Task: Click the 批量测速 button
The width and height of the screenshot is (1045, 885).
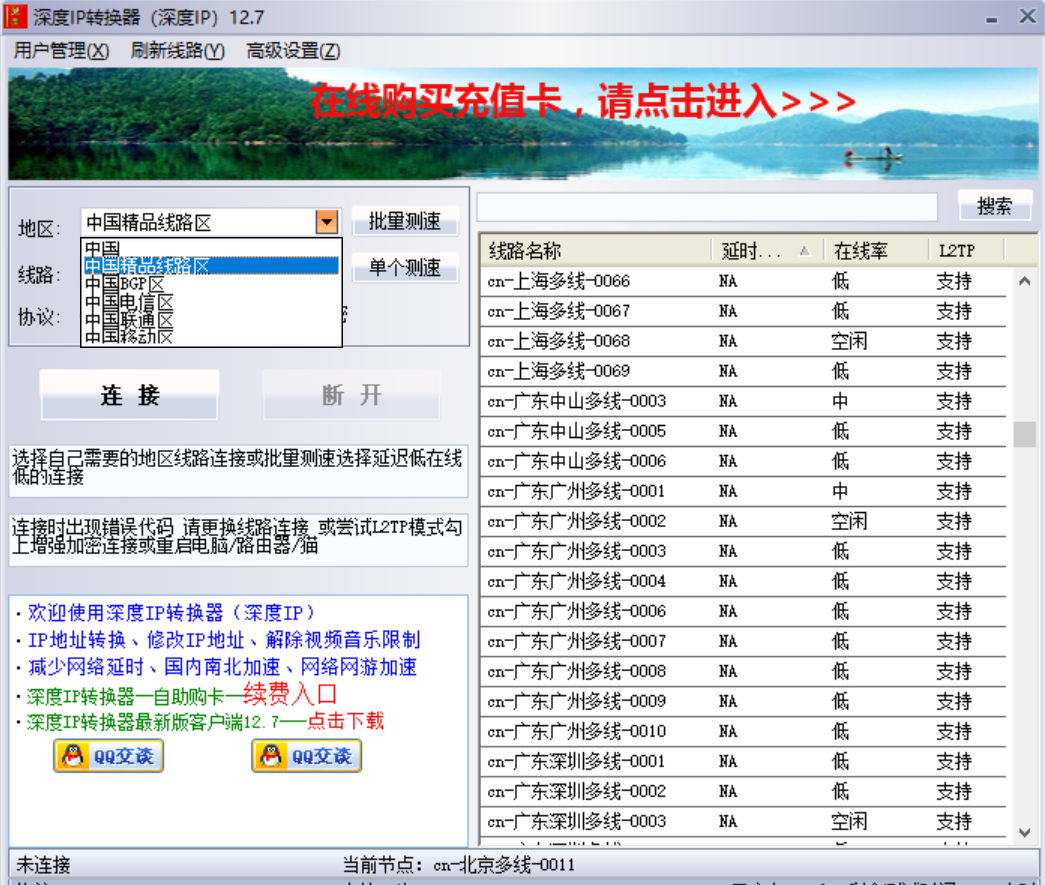Action: (x=404, y=221)
